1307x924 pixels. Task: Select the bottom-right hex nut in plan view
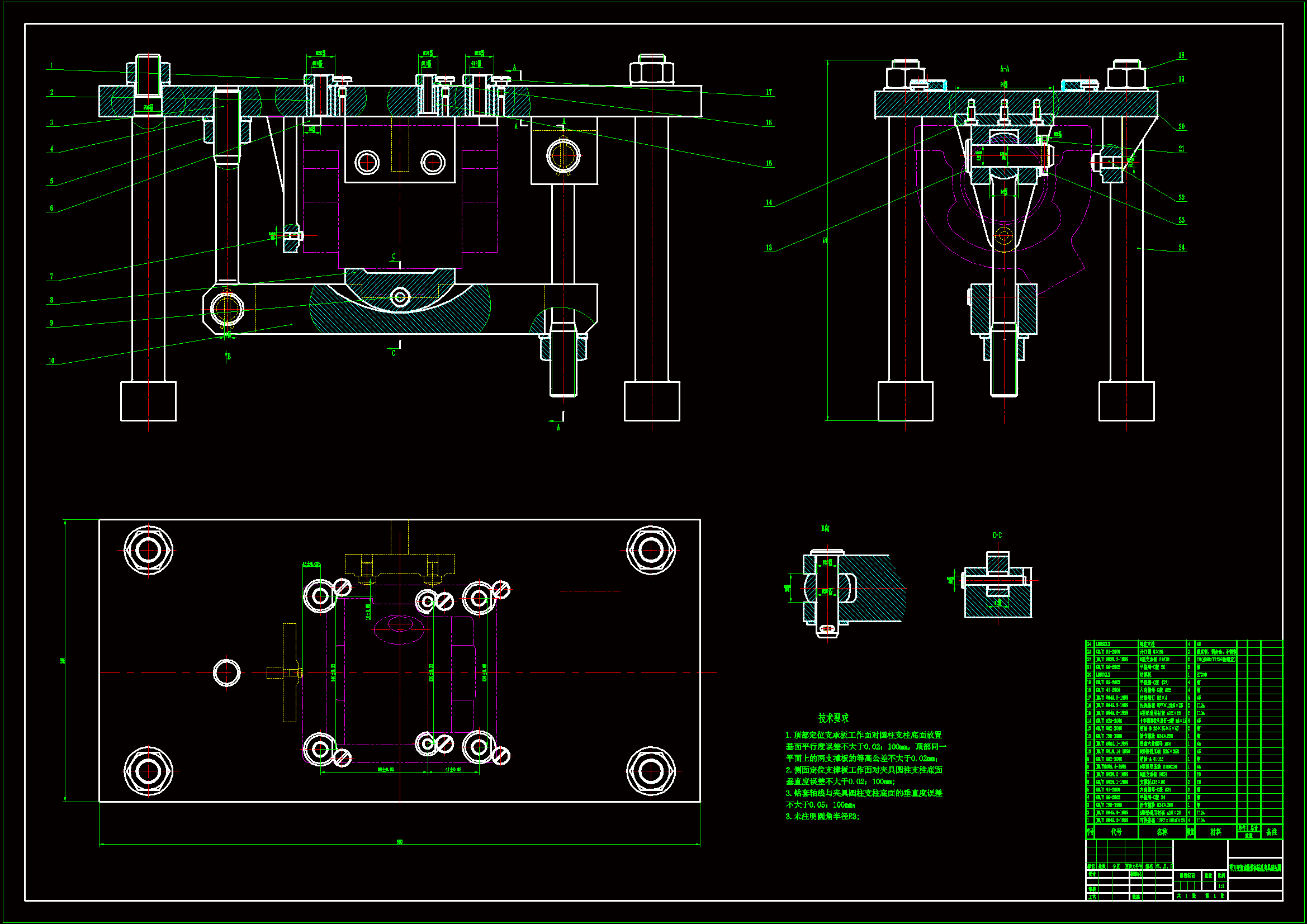(x=651, y=771)
